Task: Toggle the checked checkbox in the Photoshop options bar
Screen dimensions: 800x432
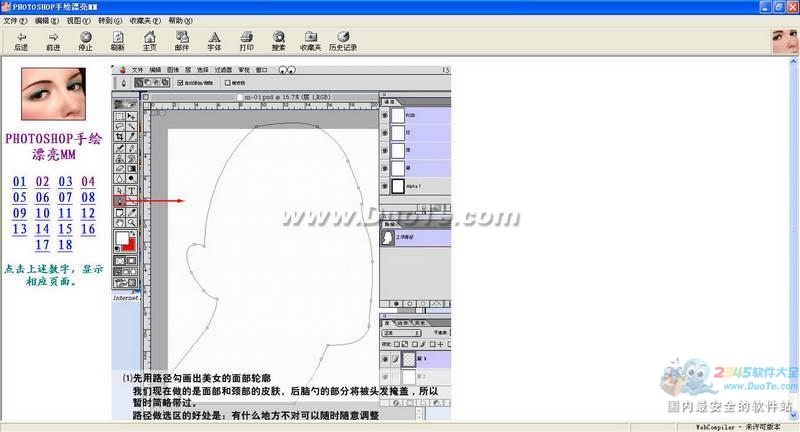Action: click(180, 83)
